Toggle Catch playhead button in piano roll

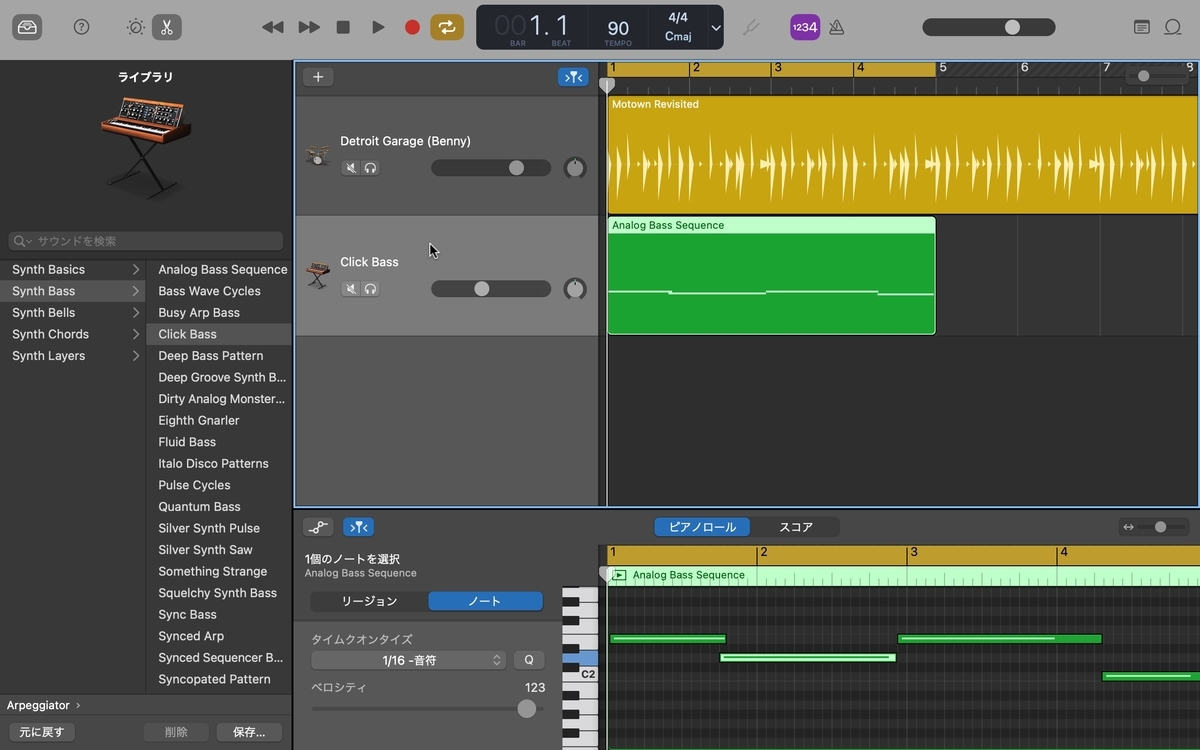358,527
